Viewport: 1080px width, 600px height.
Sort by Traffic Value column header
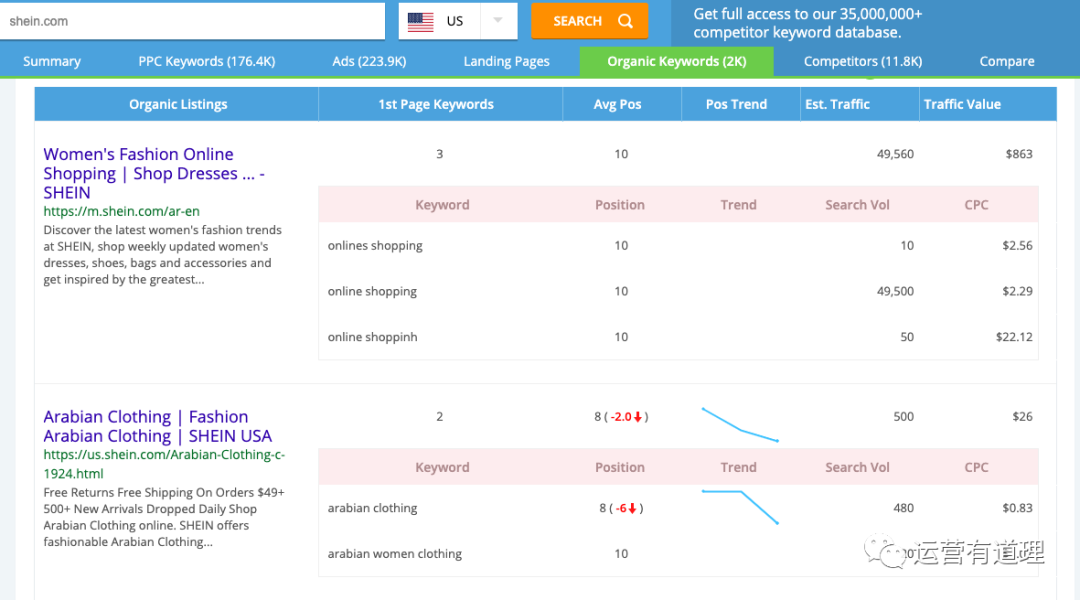pyautogui.click(x=962, y=104)
